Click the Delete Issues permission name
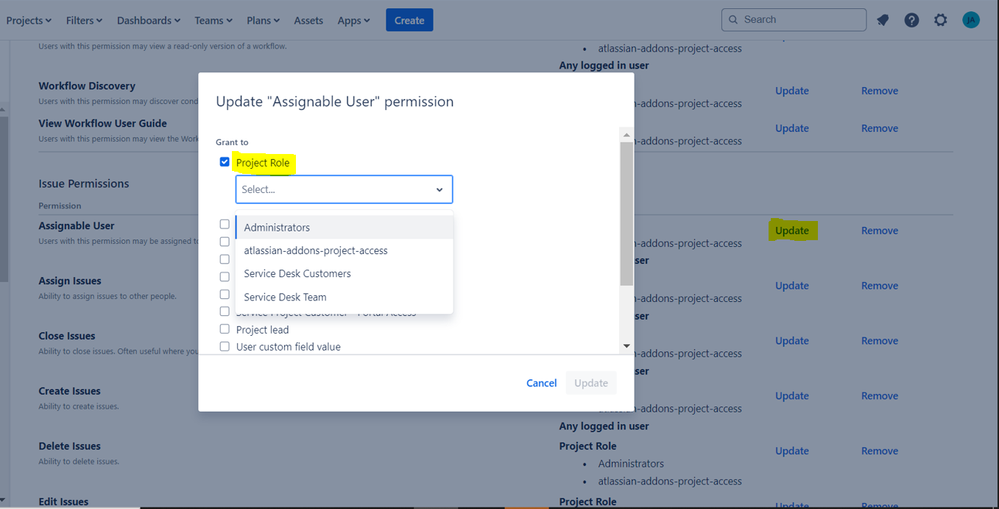 coord(69,446)
